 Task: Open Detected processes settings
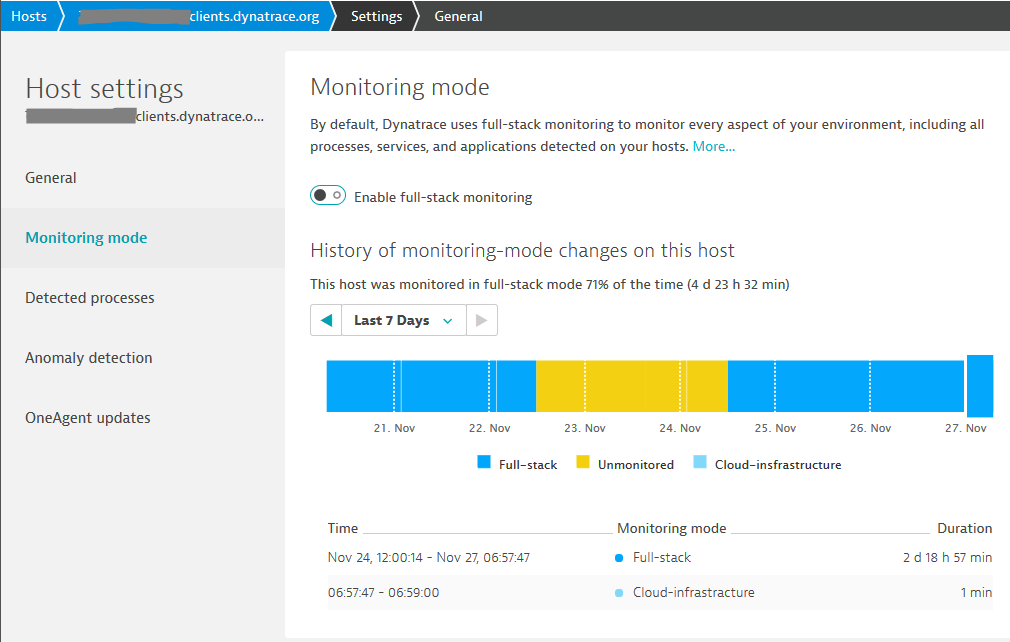(90, 298)
